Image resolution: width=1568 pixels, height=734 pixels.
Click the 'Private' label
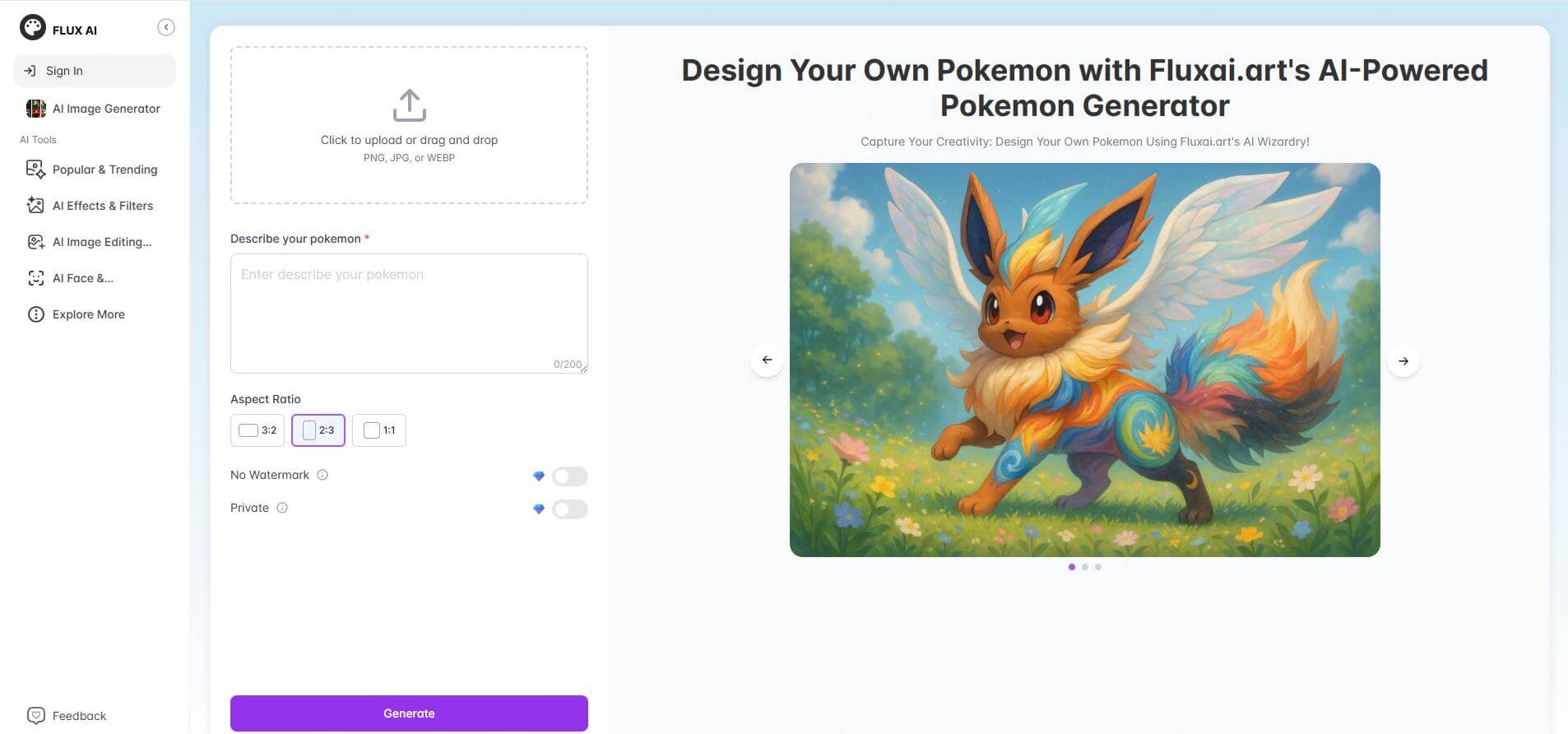(x=249, y=508)
